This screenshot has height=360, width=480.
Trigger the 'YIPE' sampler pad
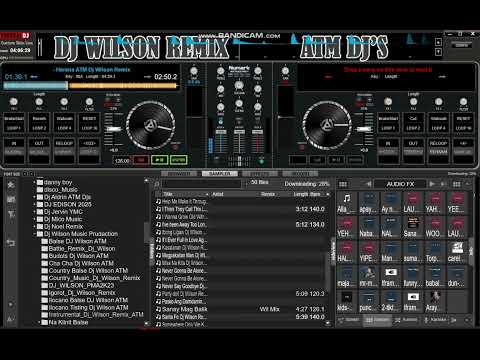pos(368,252)
